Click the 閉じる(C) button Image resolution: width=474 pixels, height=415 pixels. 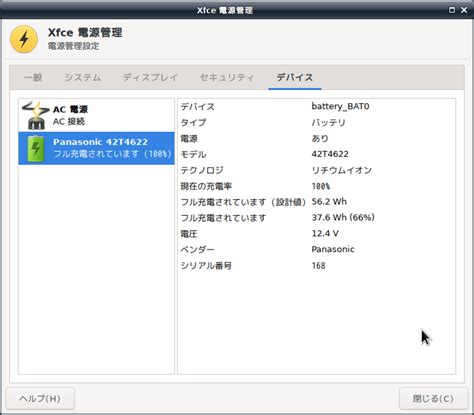click(433, 399)
